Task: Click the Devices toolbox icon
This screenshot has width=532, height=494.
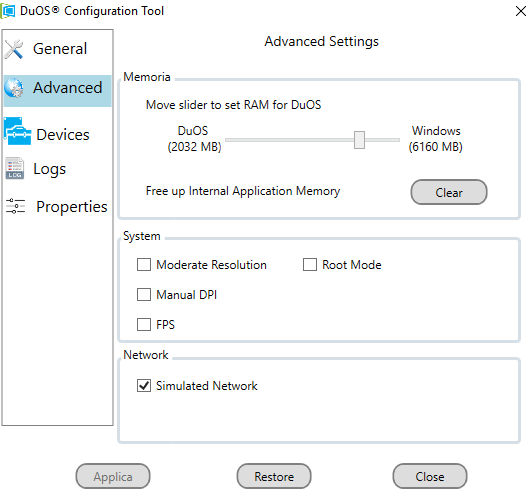Action: coord(17,131)
